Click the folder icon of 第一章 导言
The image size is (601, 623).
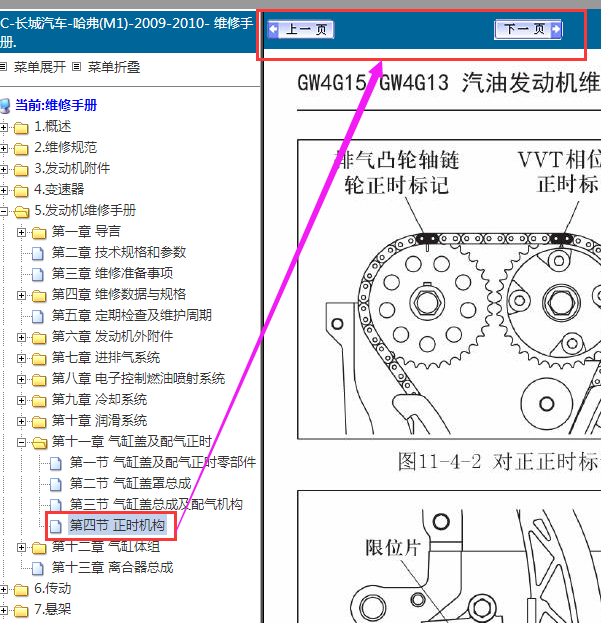[39, 233]
